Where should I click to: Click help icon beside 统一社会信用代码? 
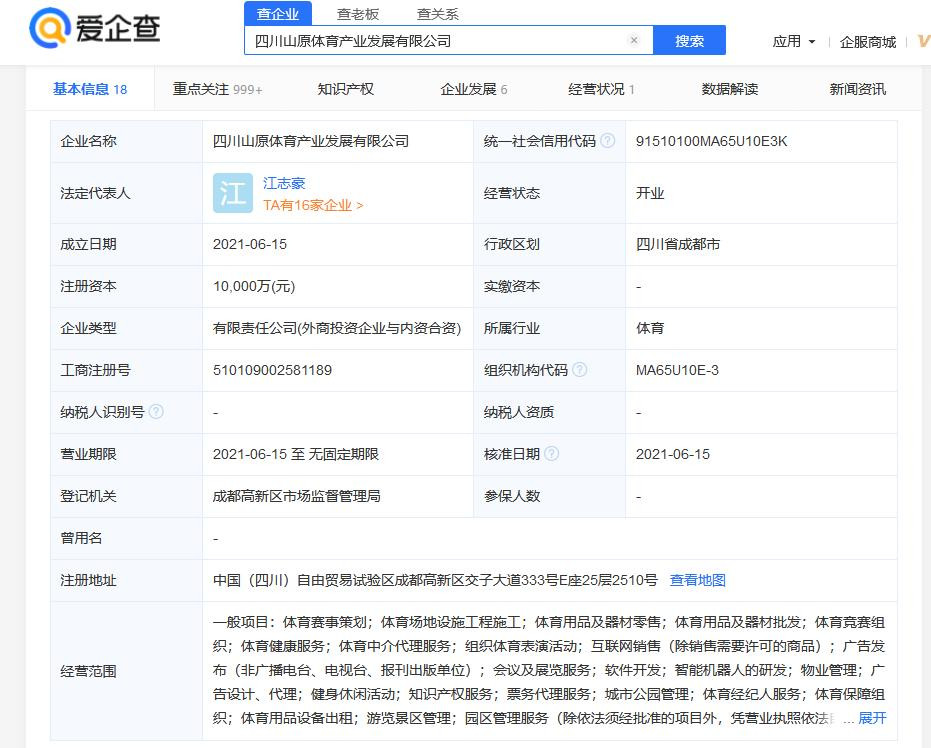(x=607, y=141)
